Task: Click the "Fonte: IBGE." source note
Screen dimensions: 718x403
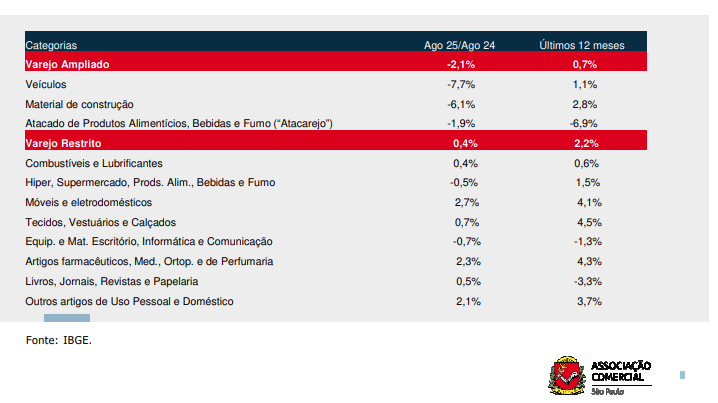Action: (x=58, y=341)
